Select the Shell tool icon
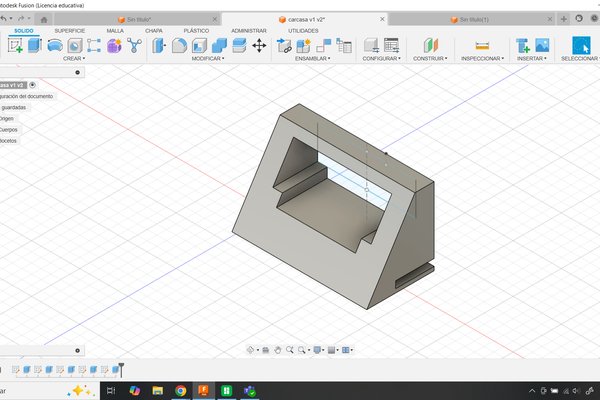The width and height of the screenshot is (600, 400). (200, 45)
